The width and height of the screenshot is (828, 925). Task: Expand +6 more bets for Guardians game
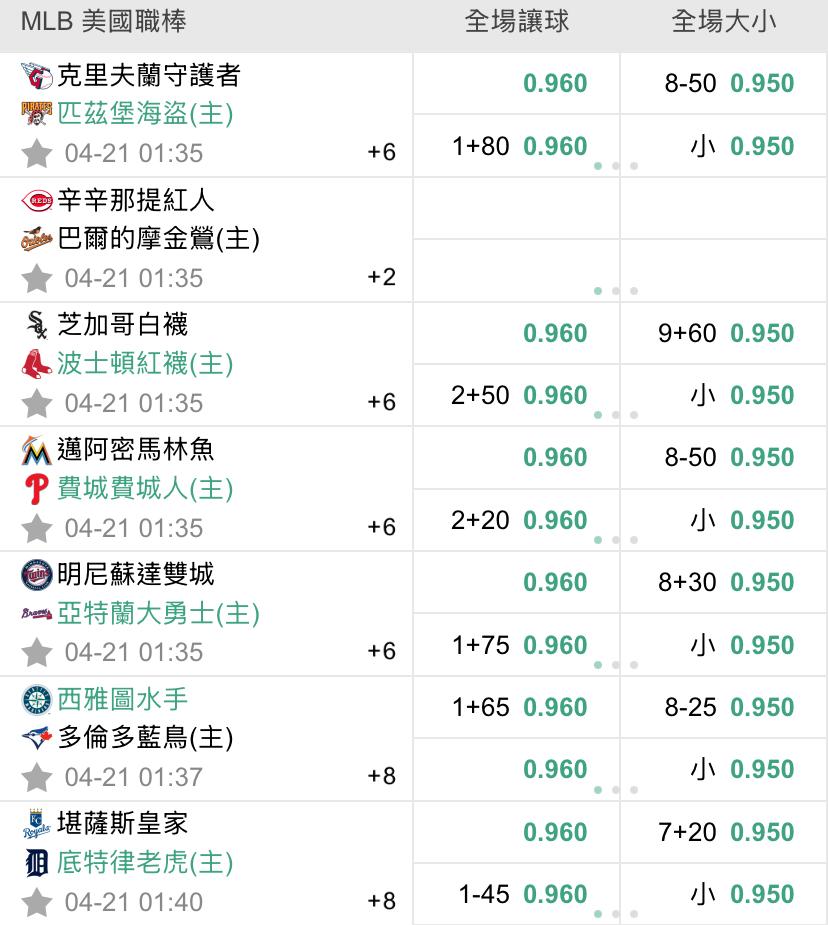pos(381,152)
